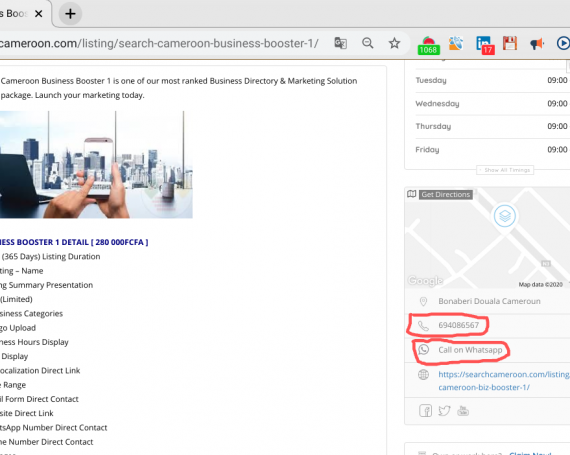Click the zoom magnifier icon in address bar
Screen dimensions: 570x455
(368, 43)
